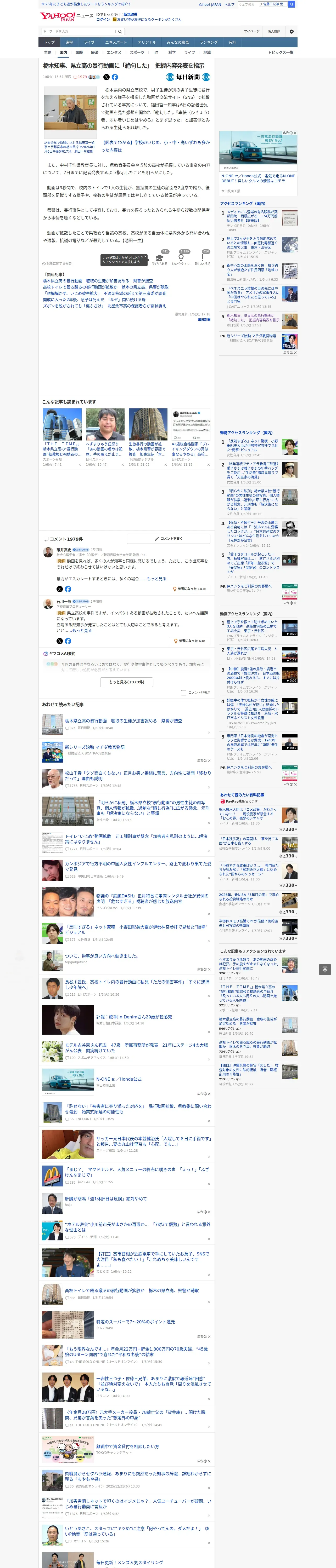336x1568 pixels.
Task: Open the 毎日新聞 publisher logo
Action: click(188, 77)
